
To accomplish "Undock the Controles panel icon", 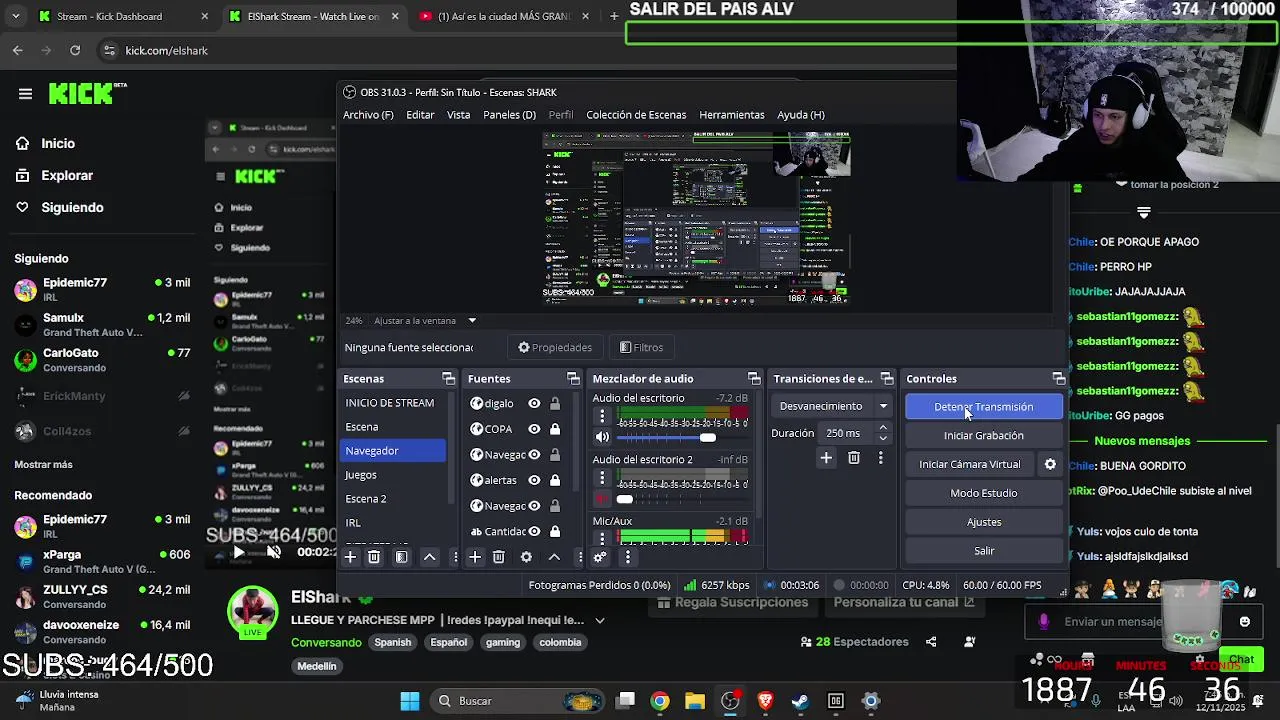I will point(1058,378).
